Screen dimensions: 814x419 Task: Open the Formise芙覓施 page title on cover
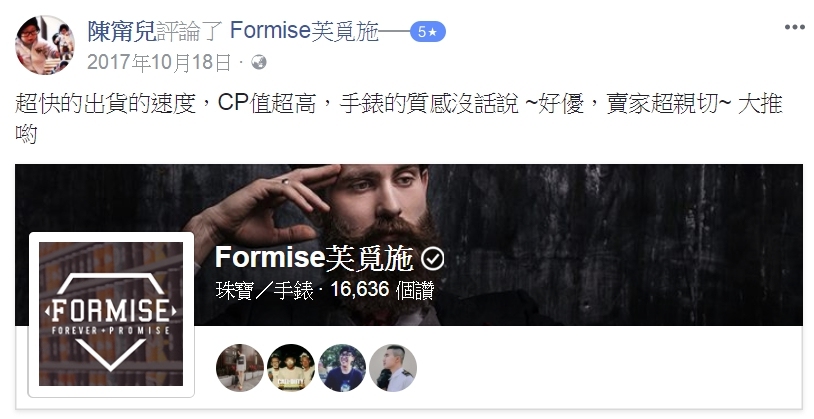(314, 258)
